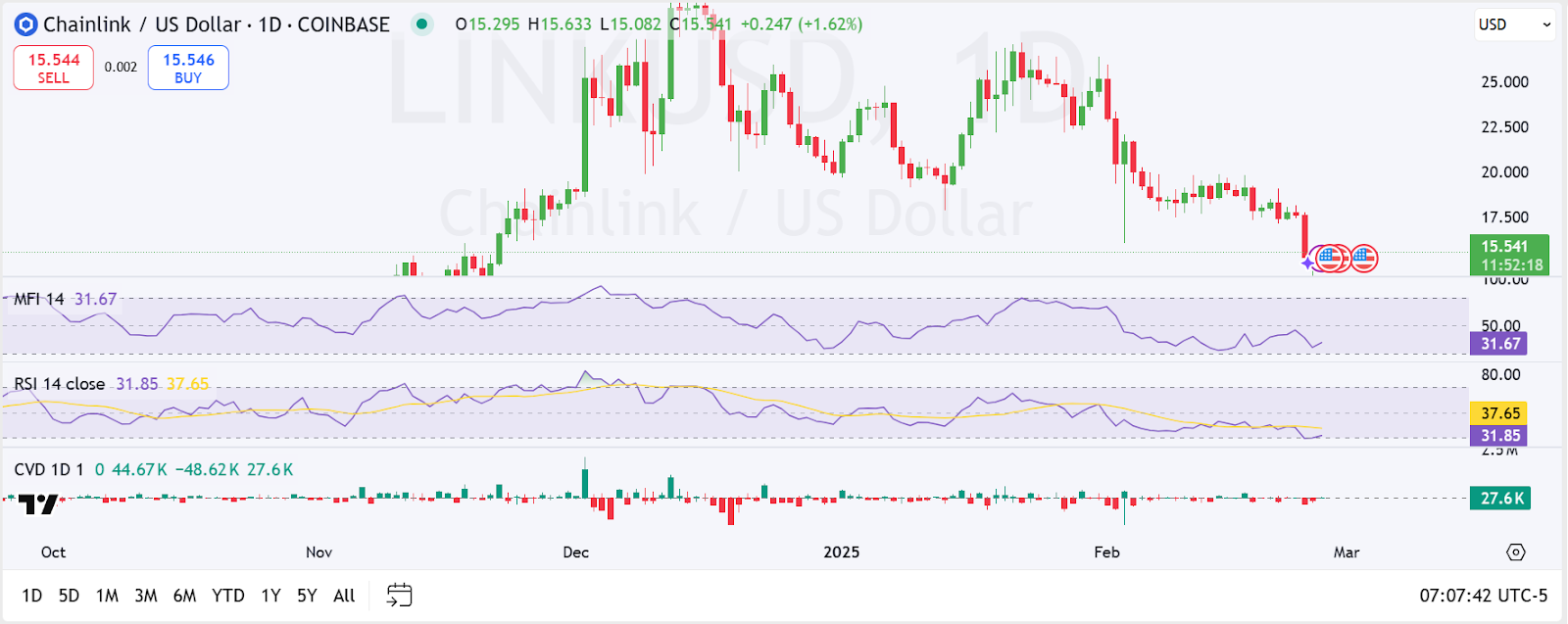1568x624 pixels.
Task: Click the +0.247 (+1.62%) change value
Action: (802, 24)
